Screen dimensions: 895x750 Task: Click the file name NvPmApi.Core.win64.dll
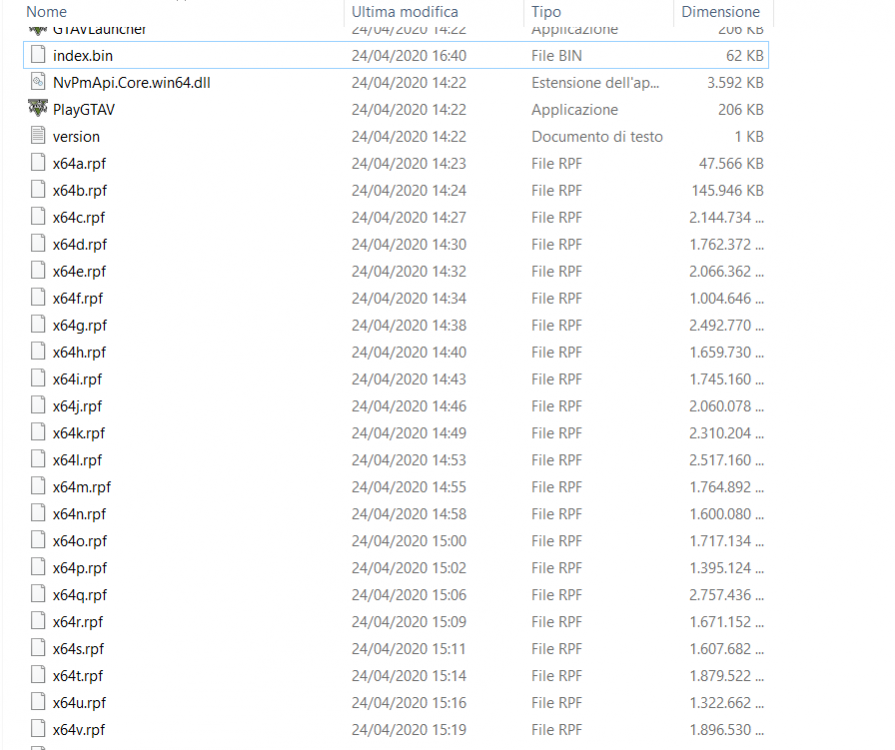(131, 83)
